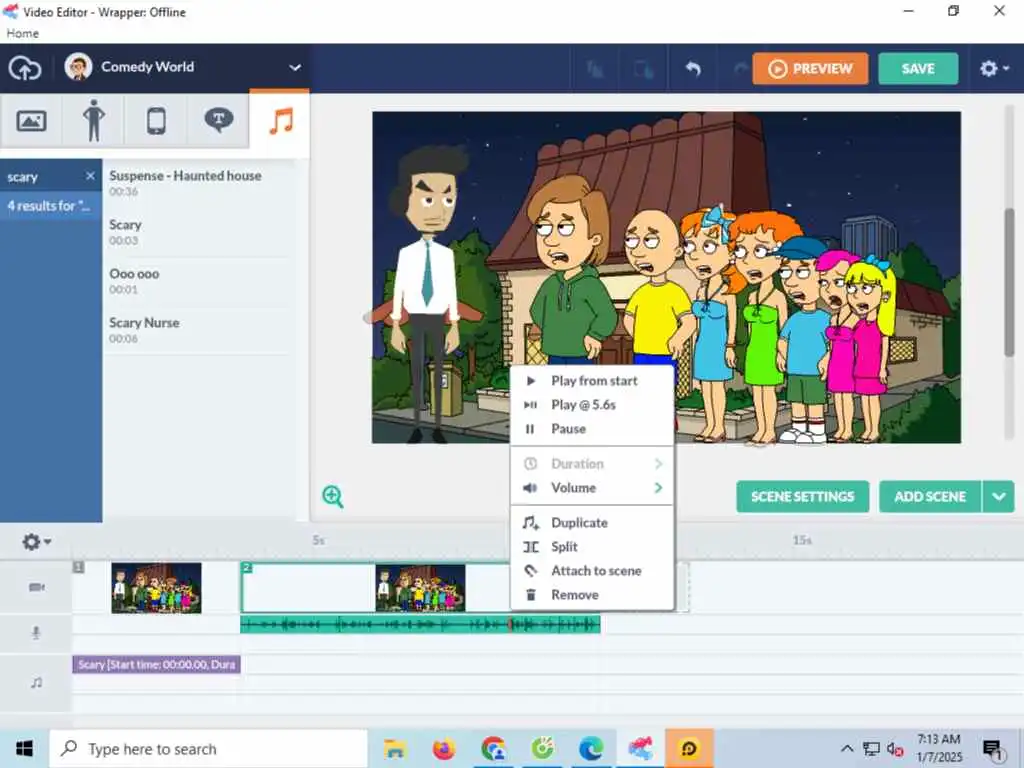Undo the last action
Viewport: 1024px width, 768px height.
pos(692,69)
